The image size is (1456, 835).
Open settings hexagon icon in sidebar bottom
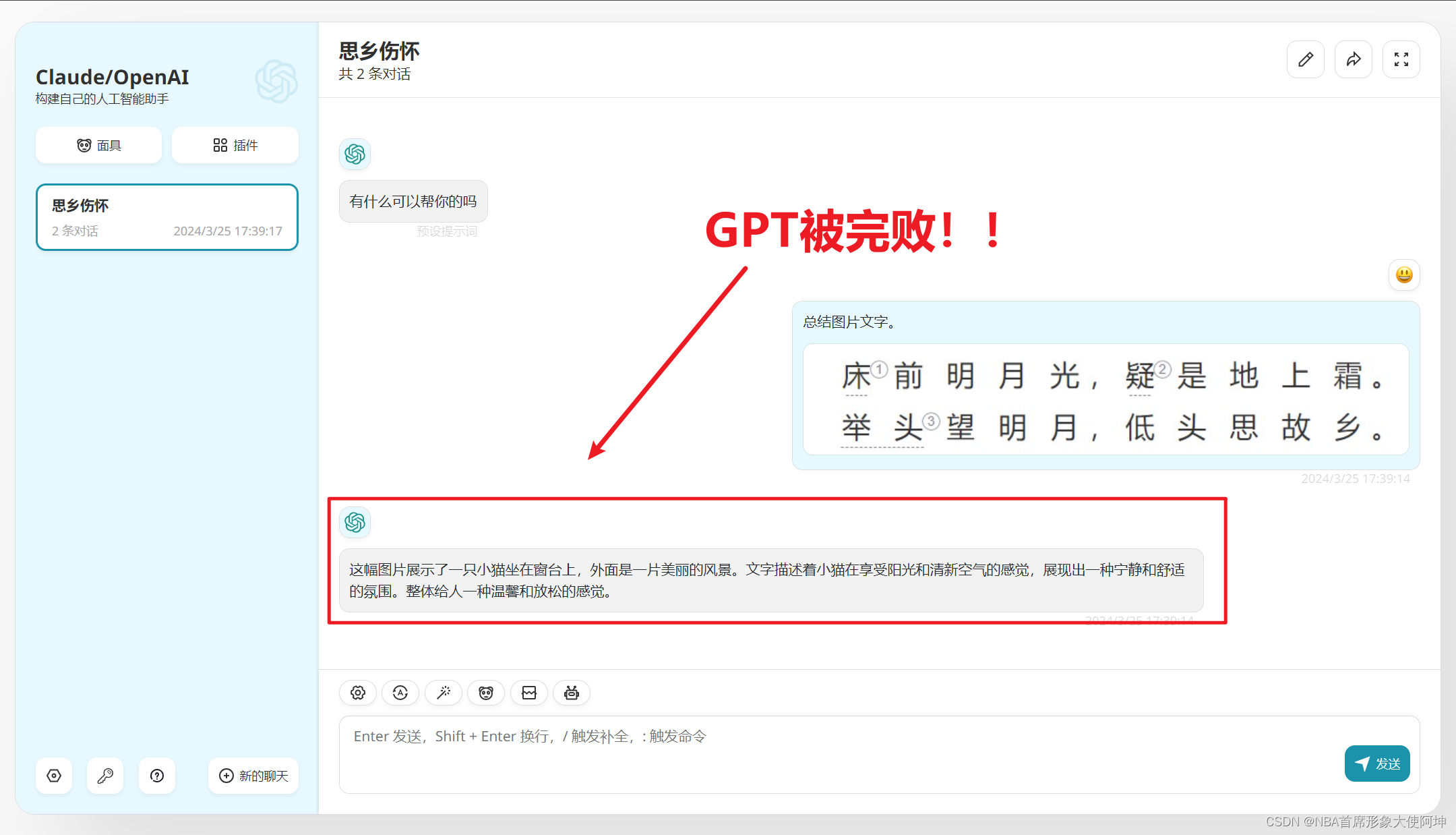click(x=54, y=776)
